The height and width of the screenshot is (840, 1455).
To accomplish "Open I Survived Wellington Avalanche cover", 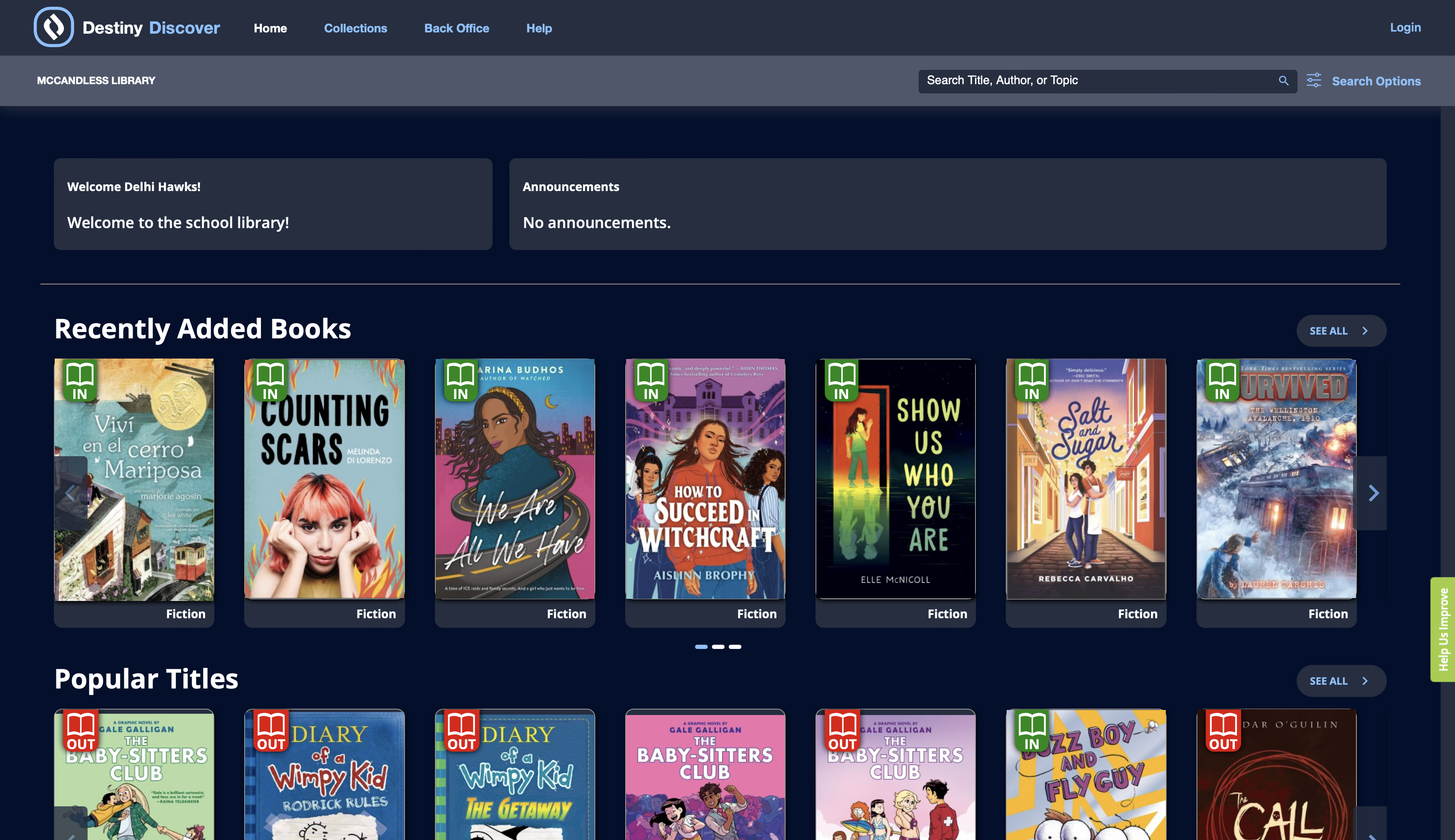I will (1276, 479).
